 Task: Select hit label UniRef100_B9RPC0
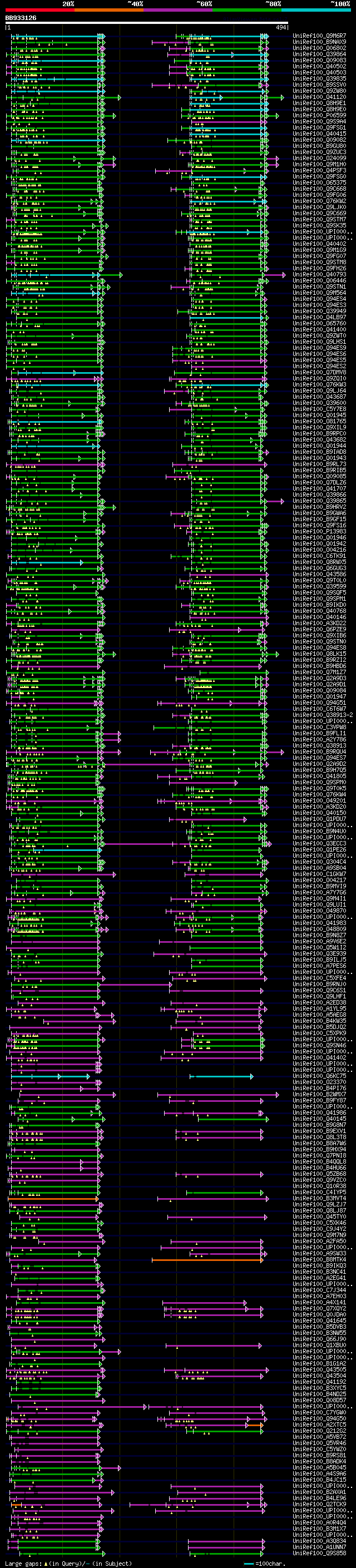click(319, 433)
